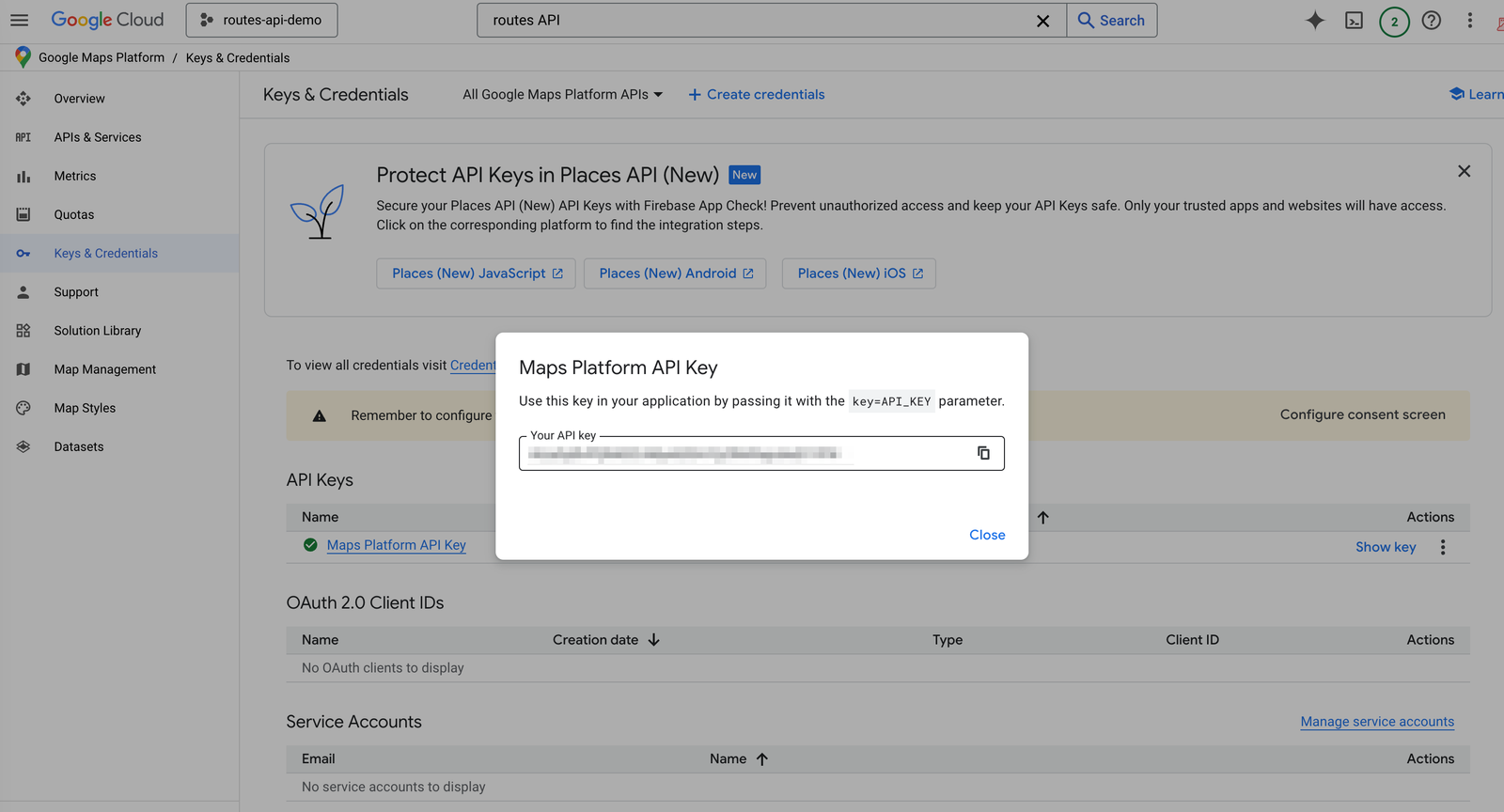The width and height of the screenshot is (1504, 812).
Task: Activate Cloud Shell terminal icon
Action: pos(1354,21)
